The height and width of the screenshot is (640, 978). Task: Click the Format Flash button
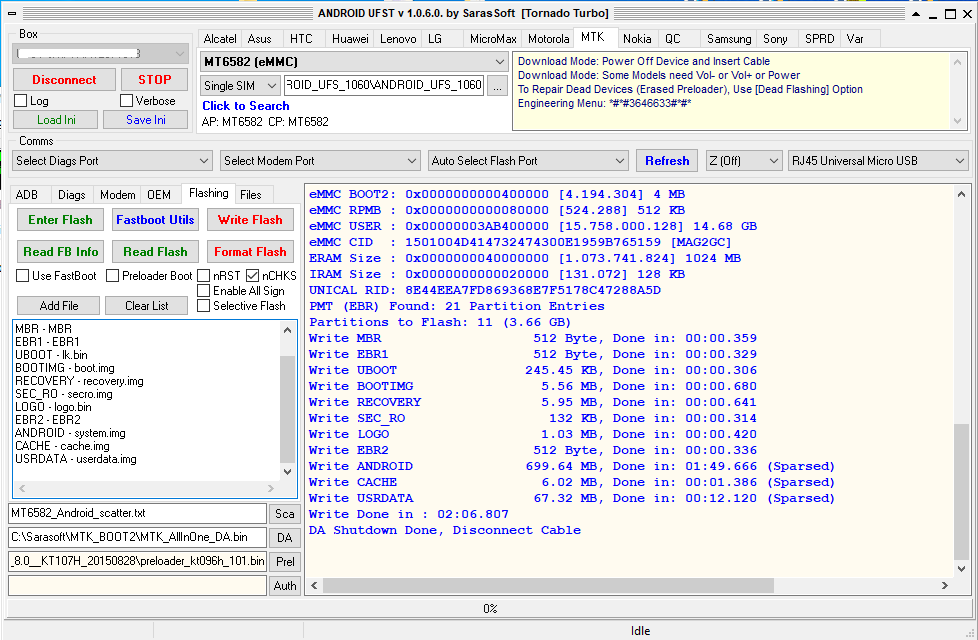[250, 252]
